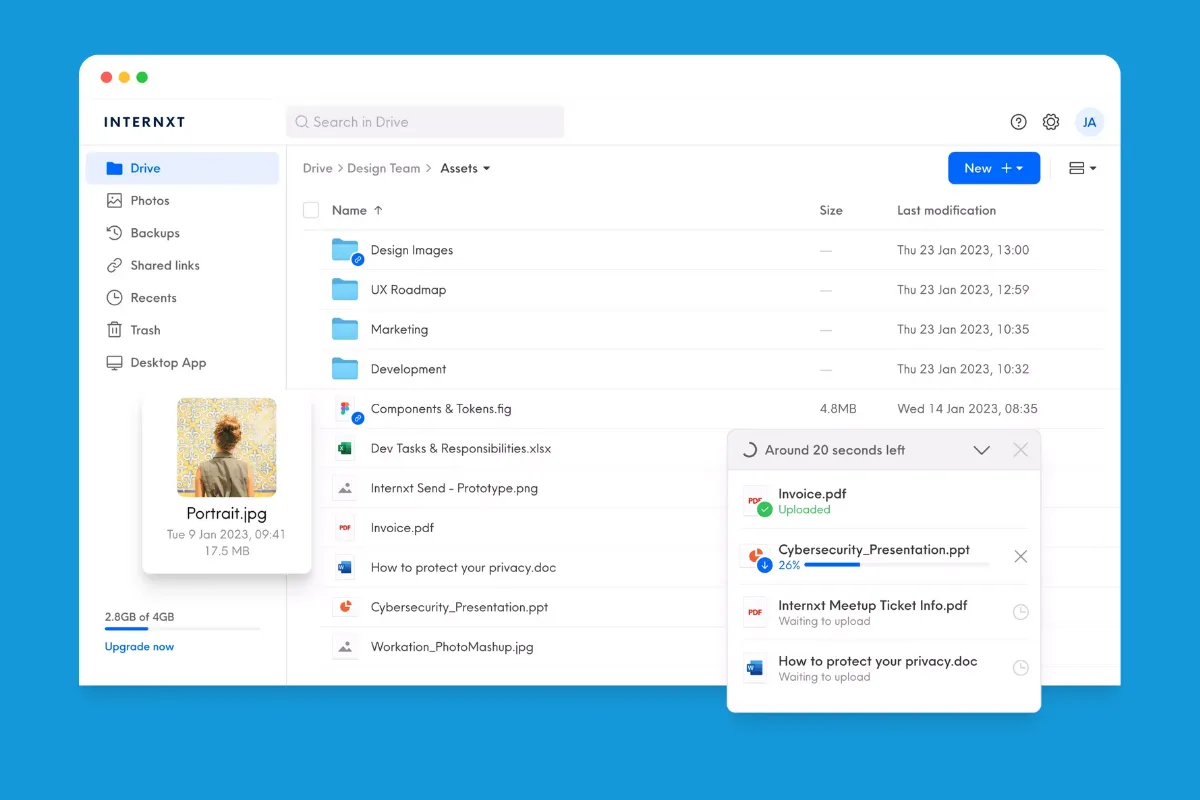
Task: Click the INTERNXT logo
Action: (145, 122)
